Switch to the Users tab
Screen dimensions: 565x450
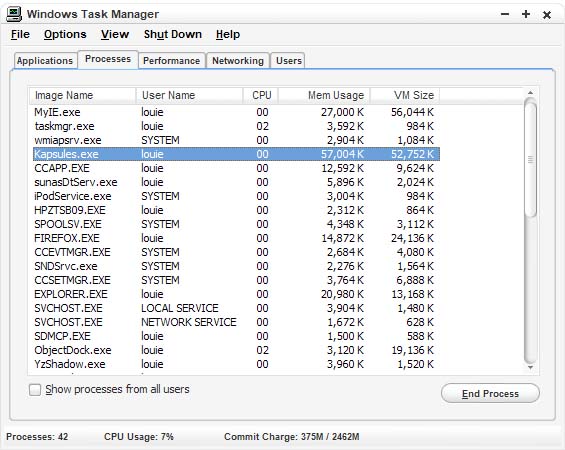point(289,61)
